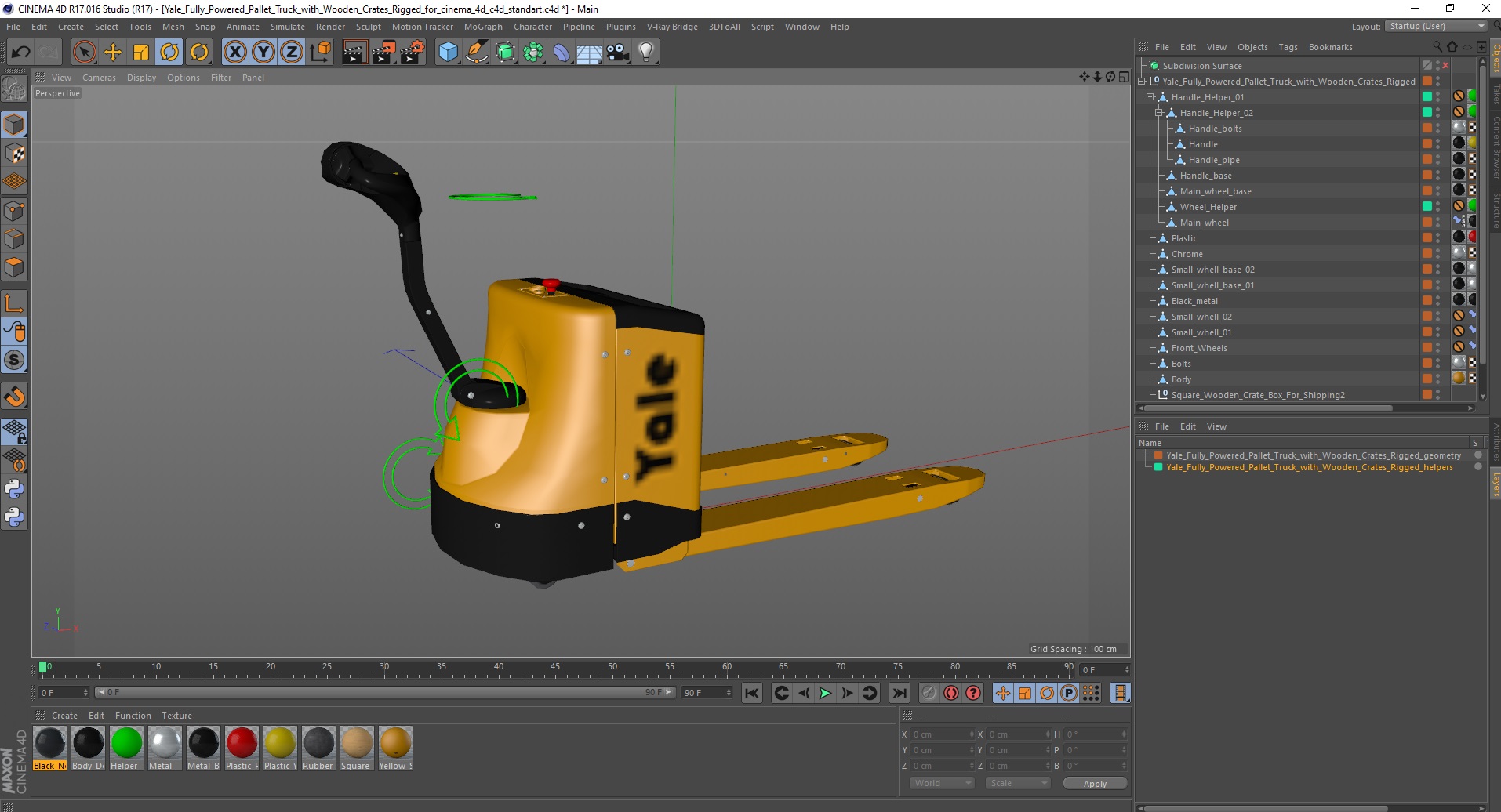Select the Front_Wheels object row
1501x812 pixels.
pyautogui.click(x=1278, y=348)
